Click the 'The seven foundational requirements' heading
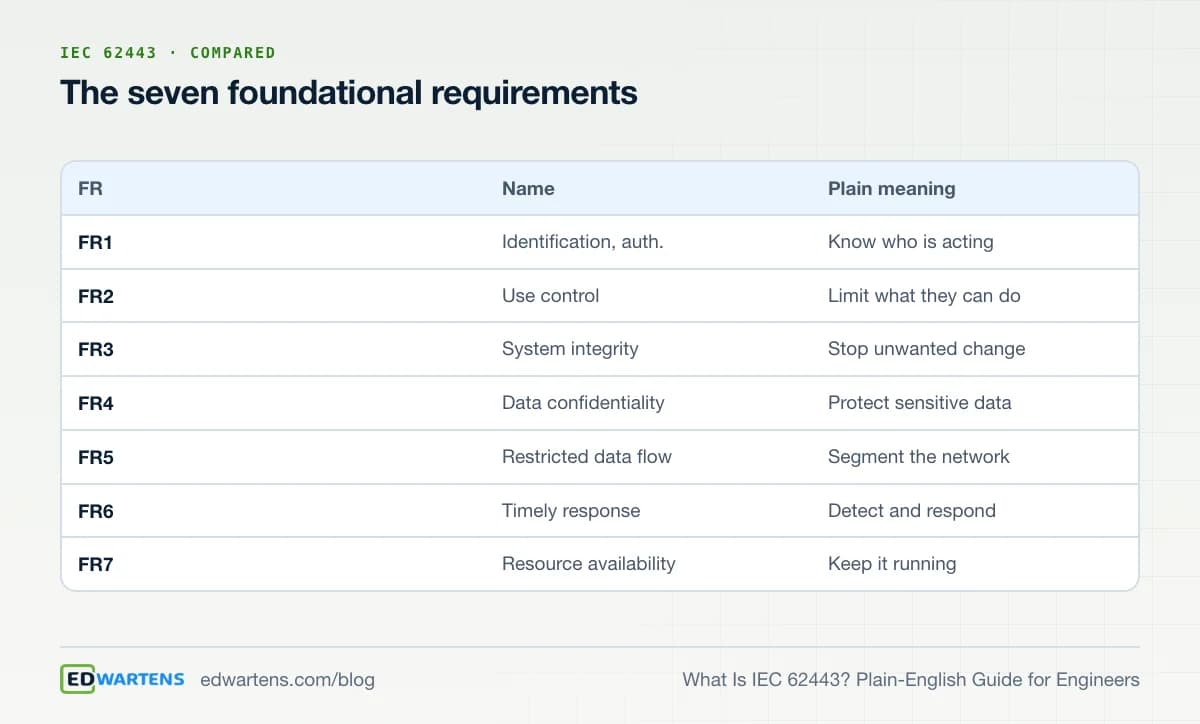 point(349,93)
